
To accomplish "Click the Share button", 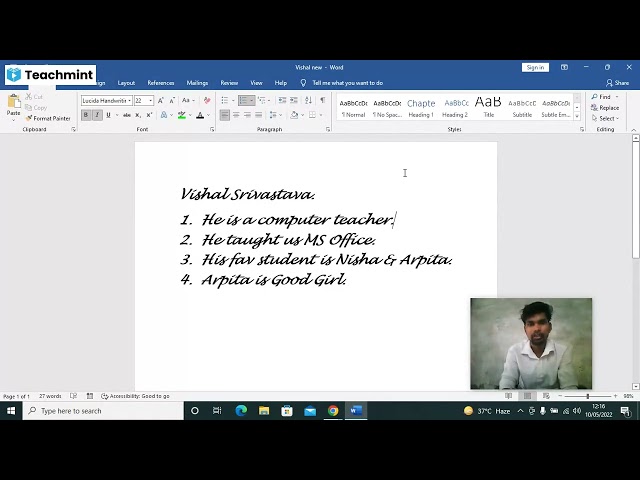I will tap(618, 83).
